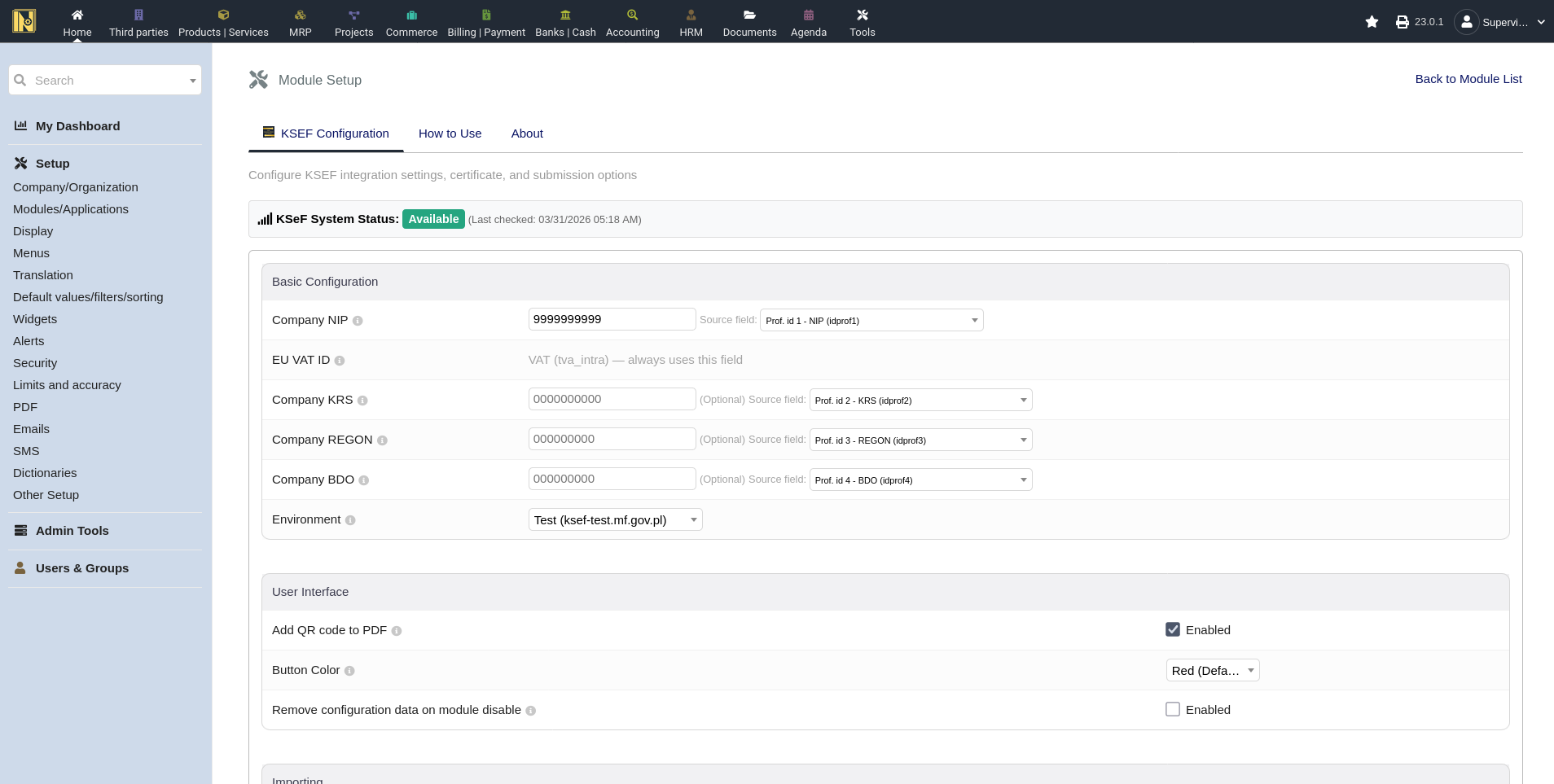
Task: Click the Accounting magnifier icon
Action: (632, 15)
